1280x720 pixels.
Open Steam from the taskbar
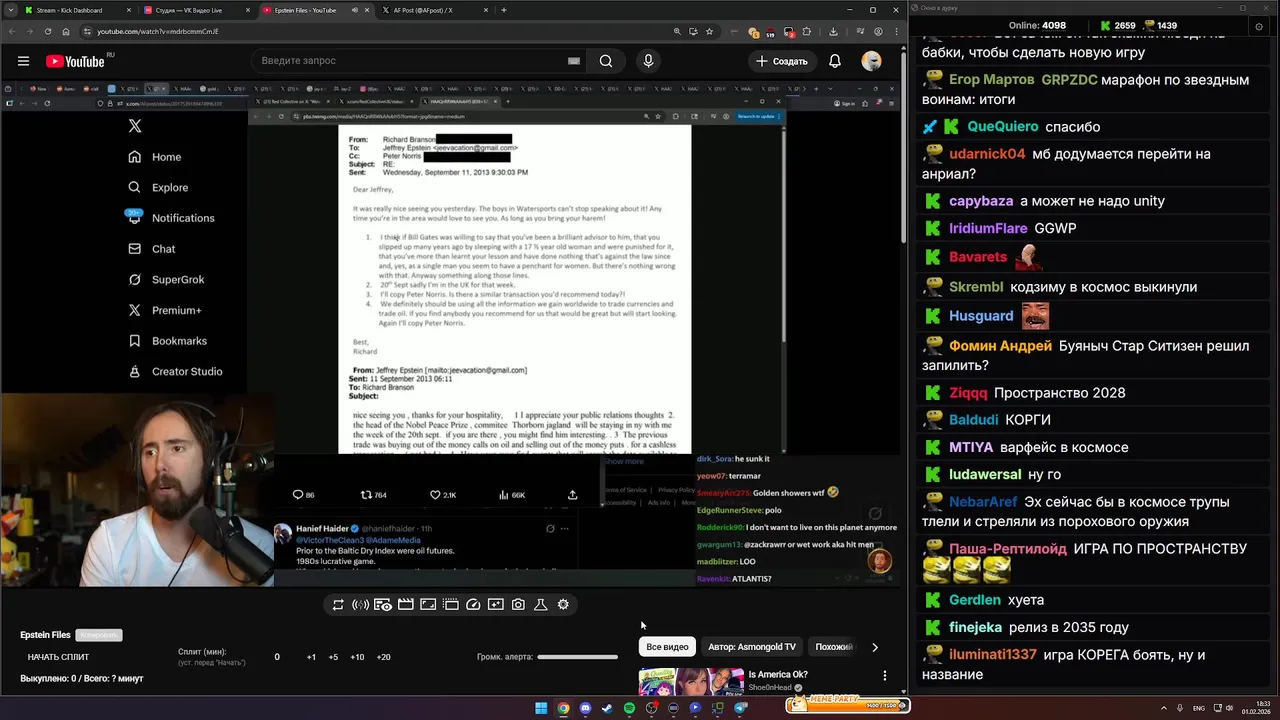pyautogui.click(x=607, y=708)
